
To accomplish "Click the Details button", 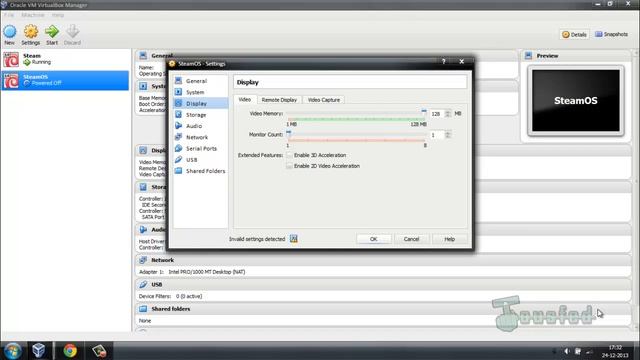I will pyautogui.click(x=574, y=35).
